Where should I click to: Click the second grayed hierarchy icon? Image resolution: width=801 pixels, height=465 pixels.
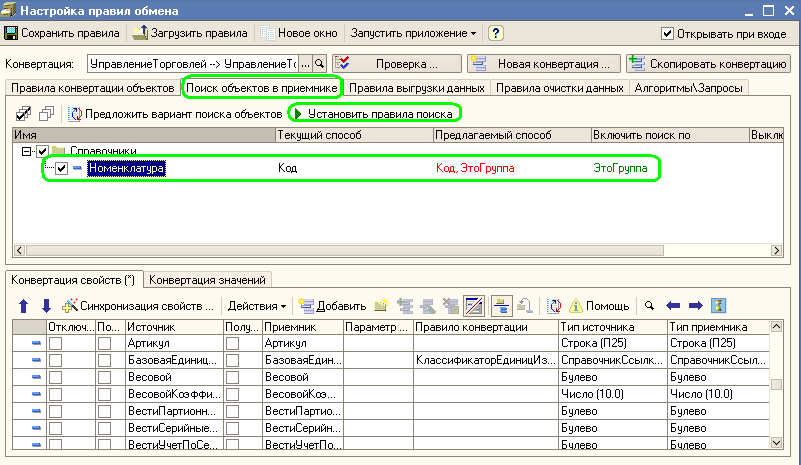(428, 306)
